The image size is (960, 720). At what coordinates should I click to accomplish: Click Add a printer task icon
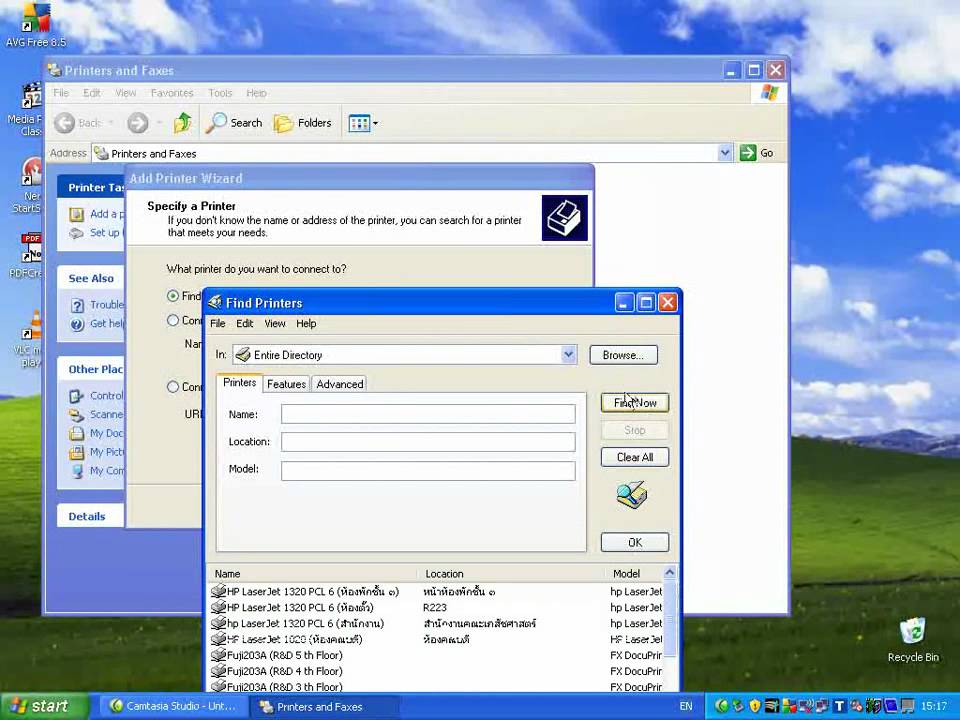[x=77, y=214]
